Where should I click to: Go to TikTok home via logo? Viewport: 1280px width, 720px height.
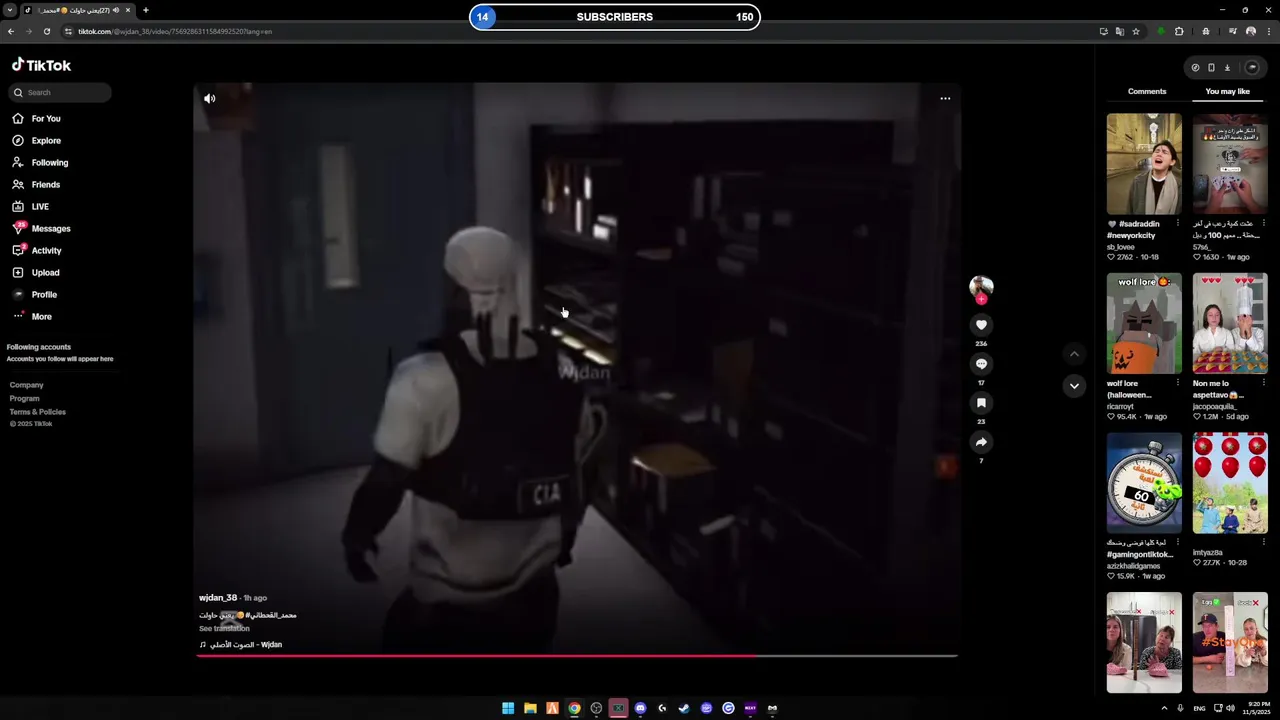pyautogui.click(x=41, y=65)
